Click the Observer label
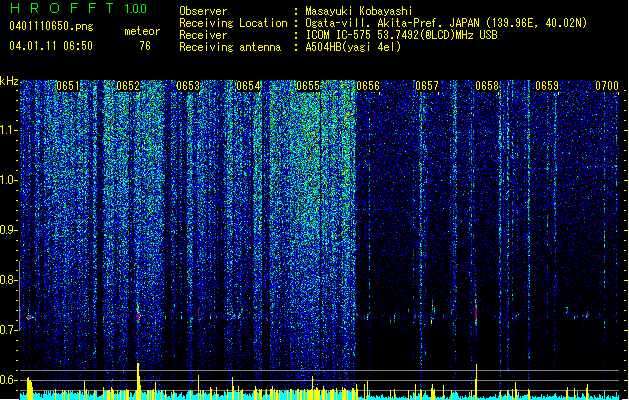The image size is (629, 400). 203,11
